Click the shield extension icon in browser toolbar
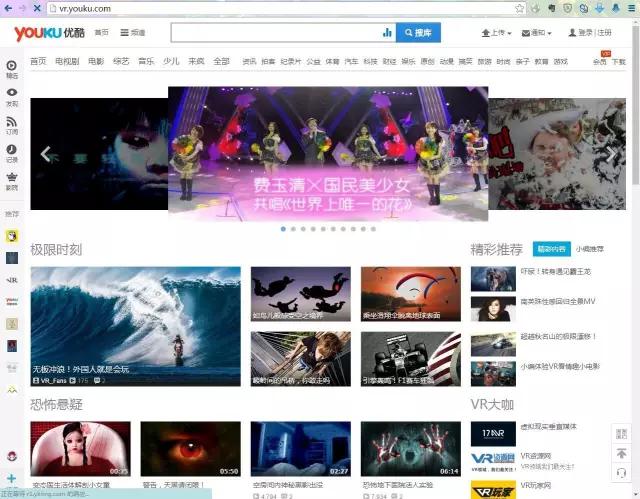This screenshot has width=640, height=499. tap(567, 8)
